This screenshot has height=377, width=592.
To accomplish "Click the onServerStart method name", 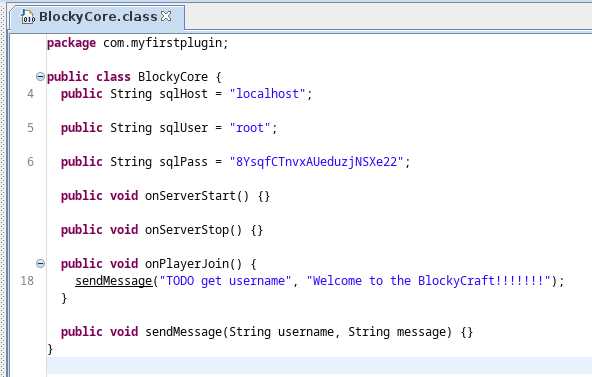I will coord(190,196).
